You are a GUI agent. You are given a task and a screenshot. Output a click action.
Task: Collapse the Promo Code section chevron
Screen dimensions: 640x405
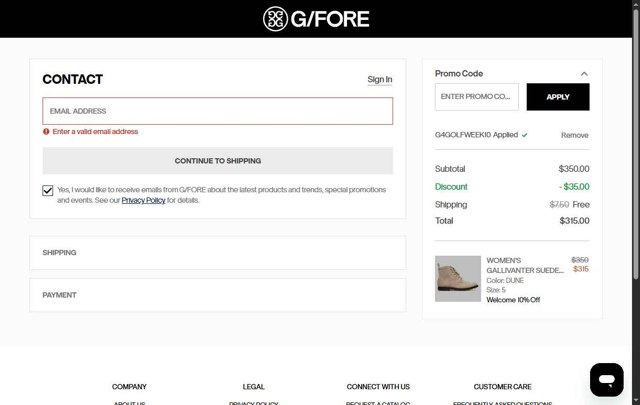click(584, 74)
